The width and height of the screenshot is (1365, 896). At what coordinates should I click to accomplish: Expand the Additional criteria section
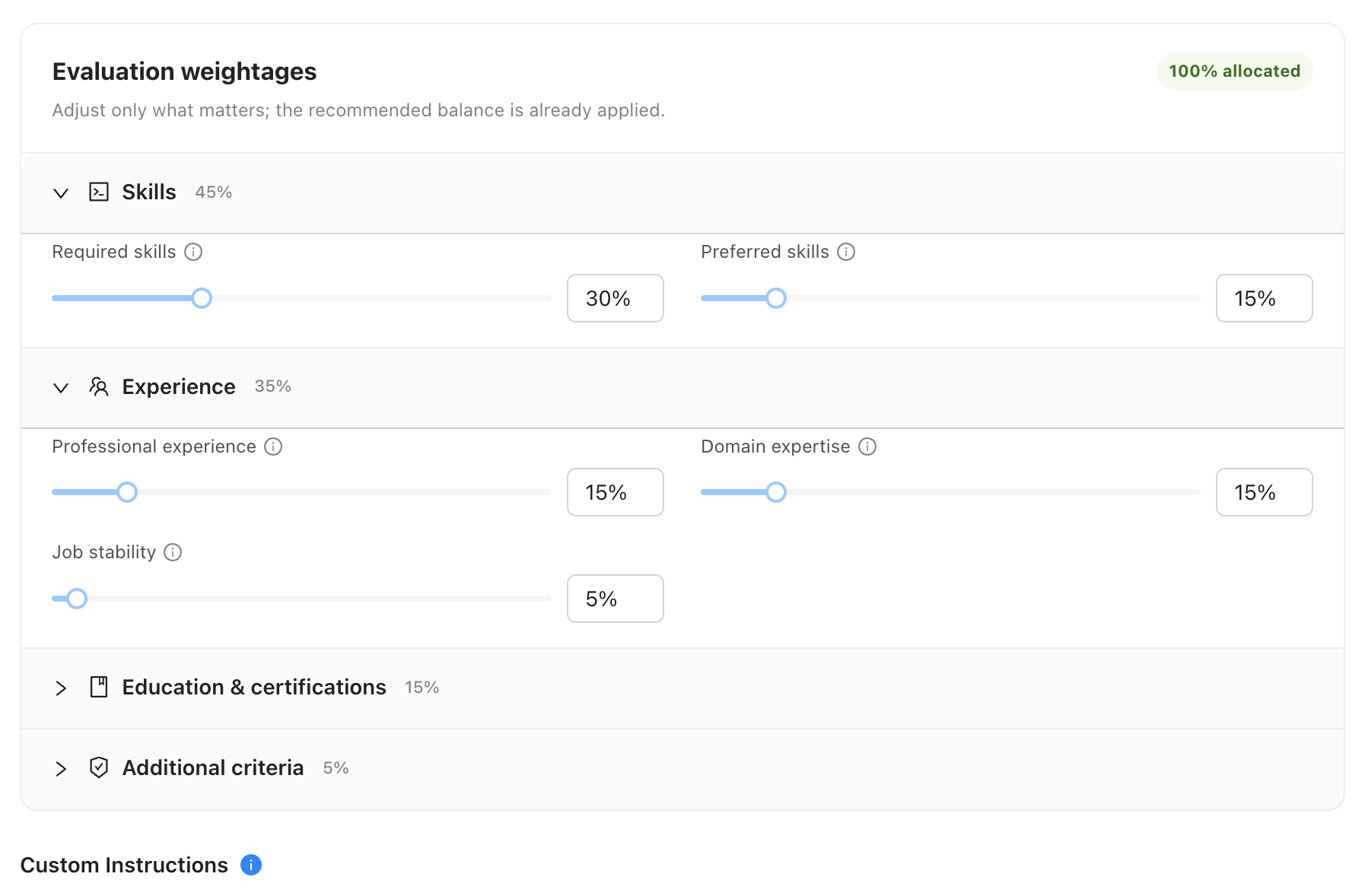click(x=61, y=769)
